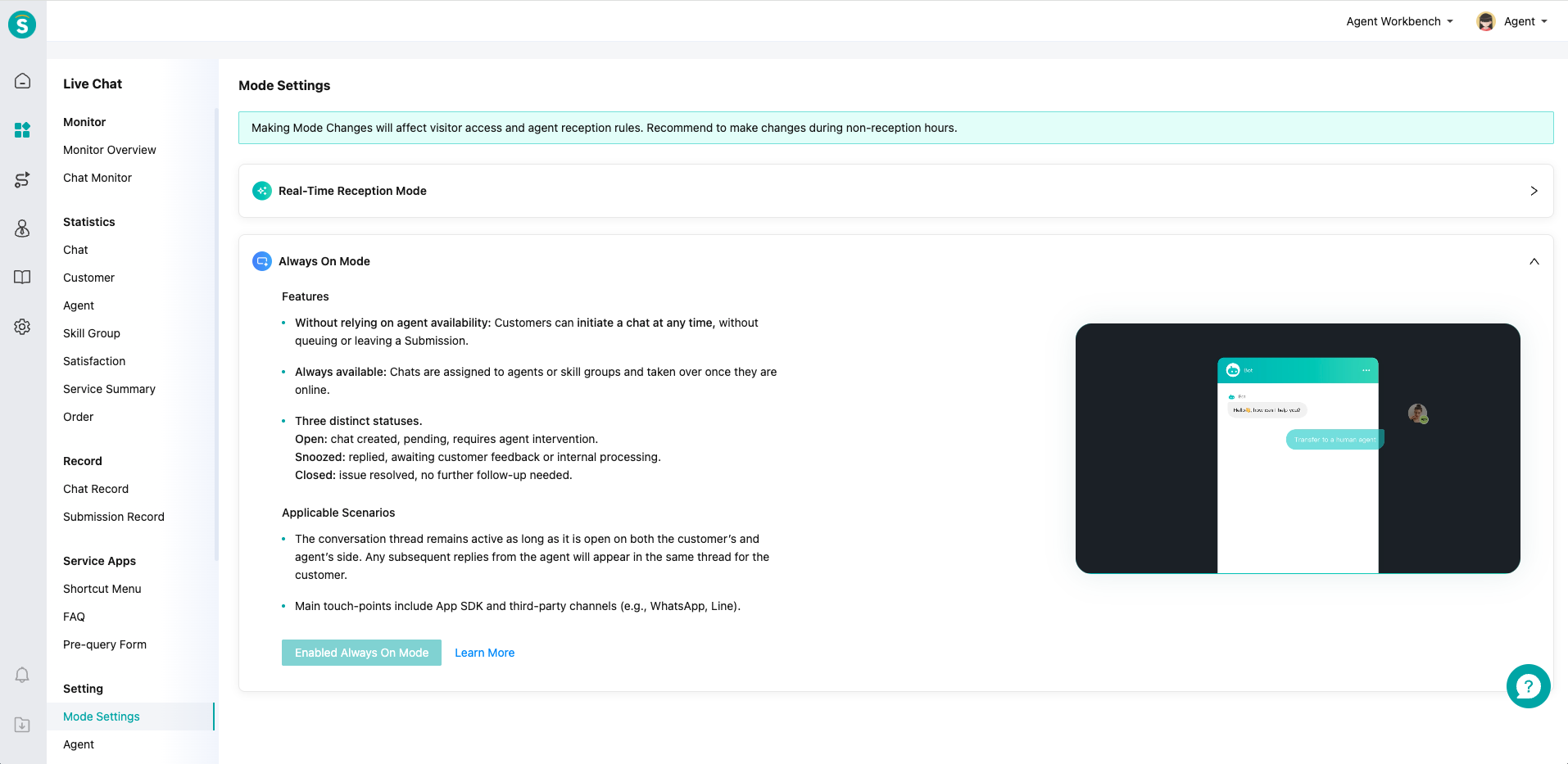Screen dimensions: 1568x764
Task: Select Pre-query Form menu item
Action: pos(105,644)
